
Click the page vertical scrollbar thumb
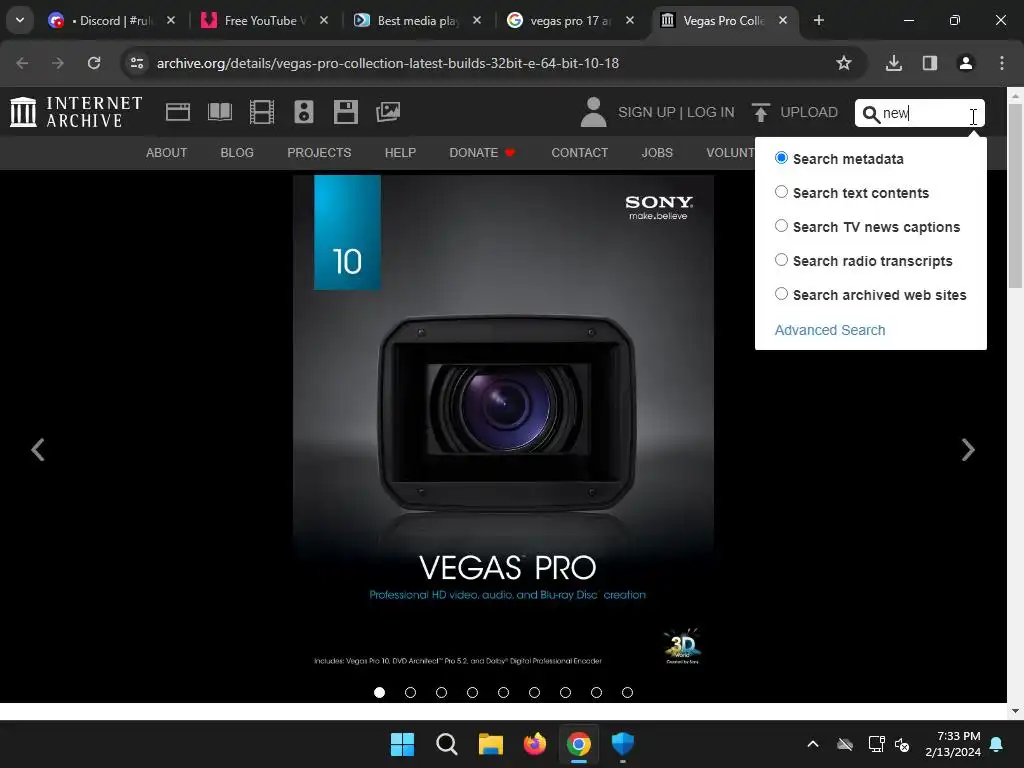pyautogui.click(x=1016, y=196)
